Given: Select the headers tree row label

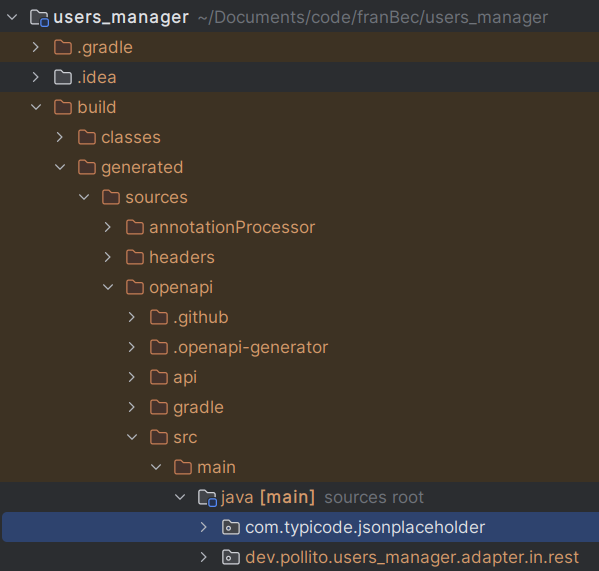Looking at the screenshot, I should tap(182, 257).
